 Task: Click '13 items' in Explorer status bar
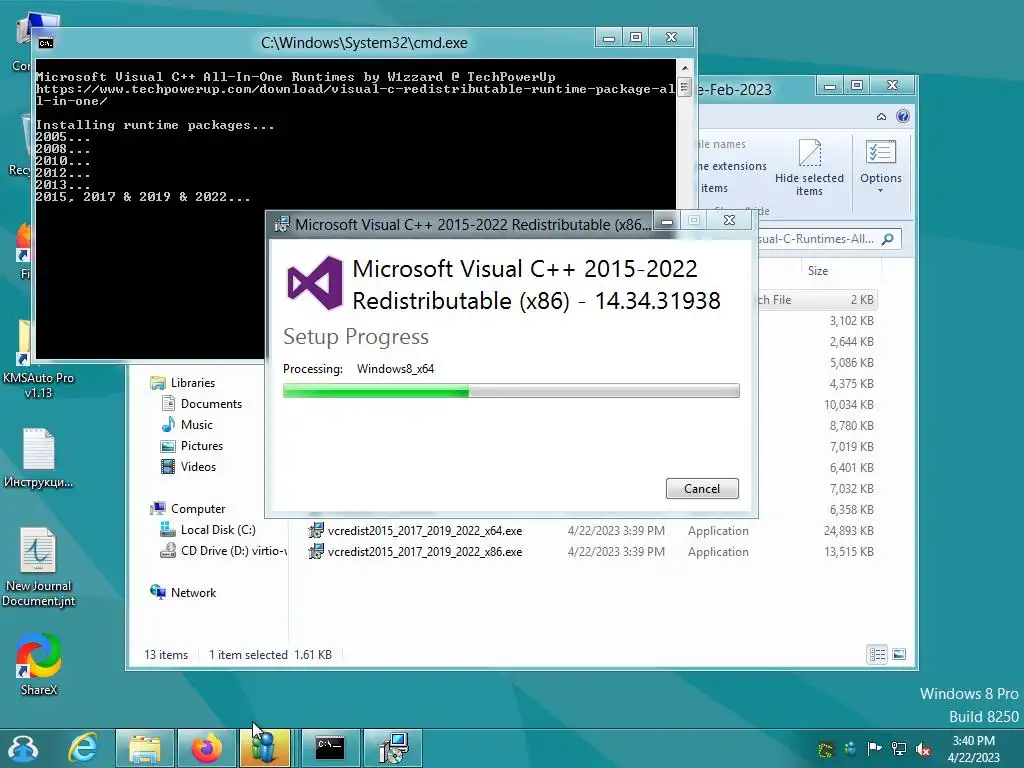coord(166,654)
